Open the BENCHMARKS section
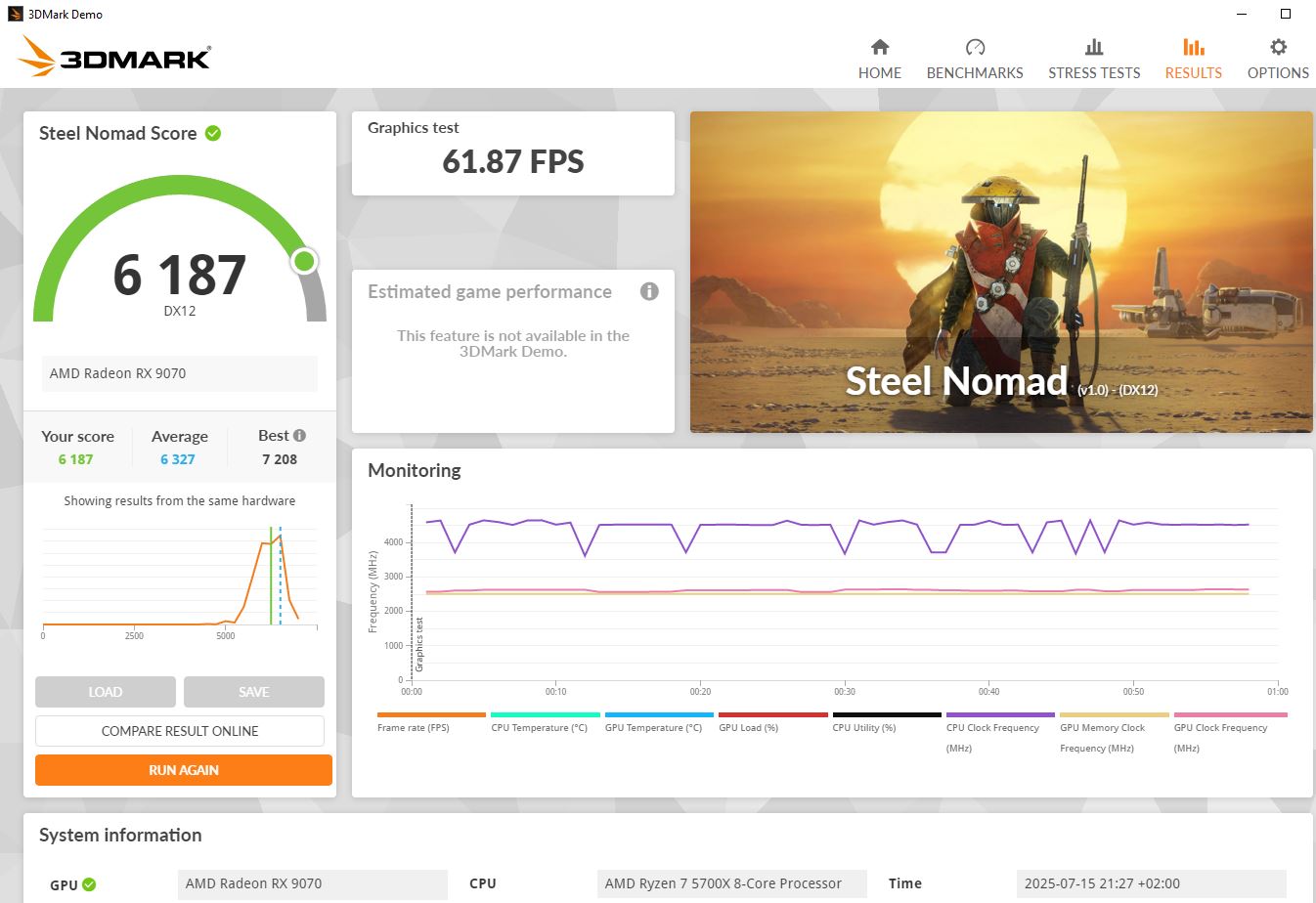Screen dimensions: 1316x903 [x=975, y=59]
